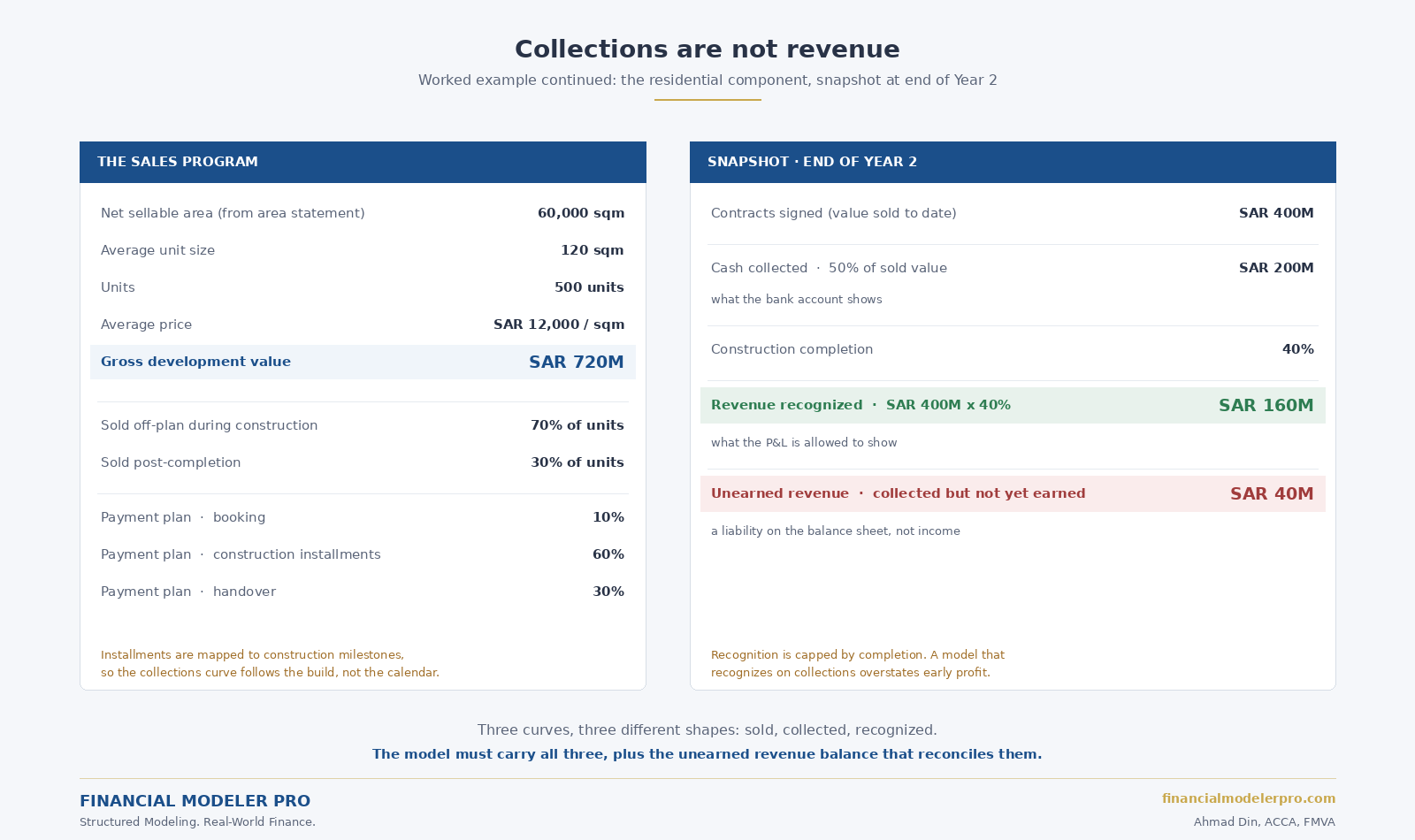Click 'Recognition is capped by completion' note
The height and width of the screenshot is (840, 1415).
[858, 664]
